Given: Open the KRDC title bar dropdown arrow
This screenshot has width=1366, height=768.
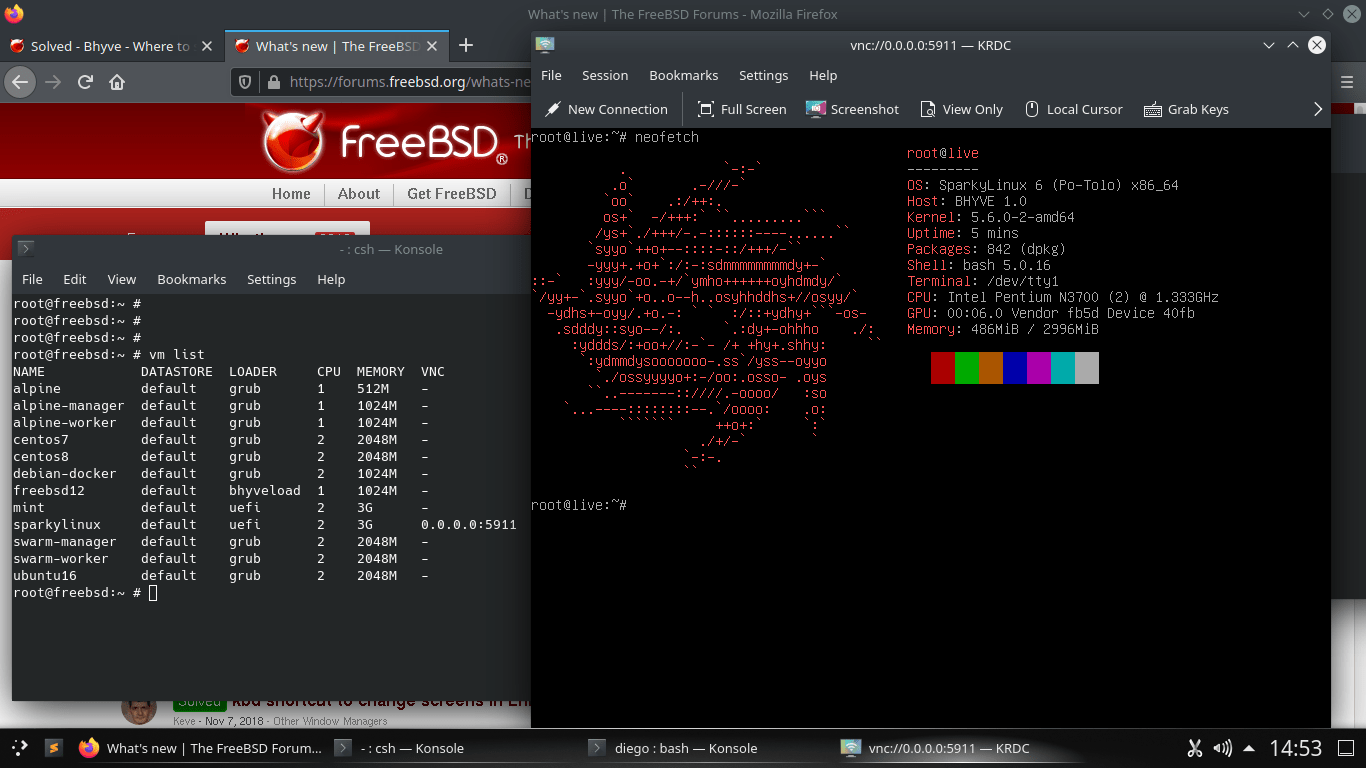Looking at the screenshot, I should pos(1268,45).
